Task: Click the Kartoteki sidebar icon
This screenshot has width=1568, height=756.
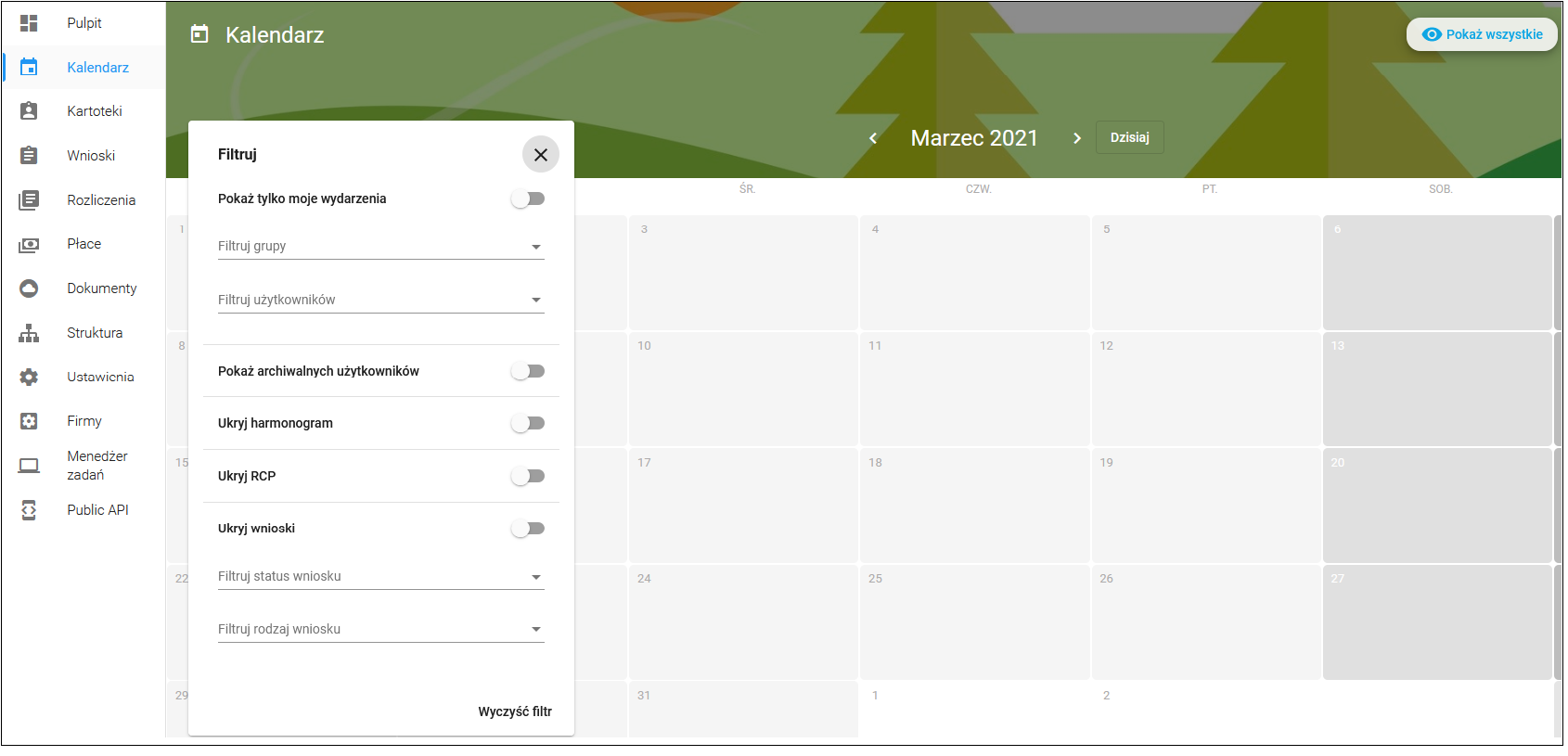Action: point(29,111)
